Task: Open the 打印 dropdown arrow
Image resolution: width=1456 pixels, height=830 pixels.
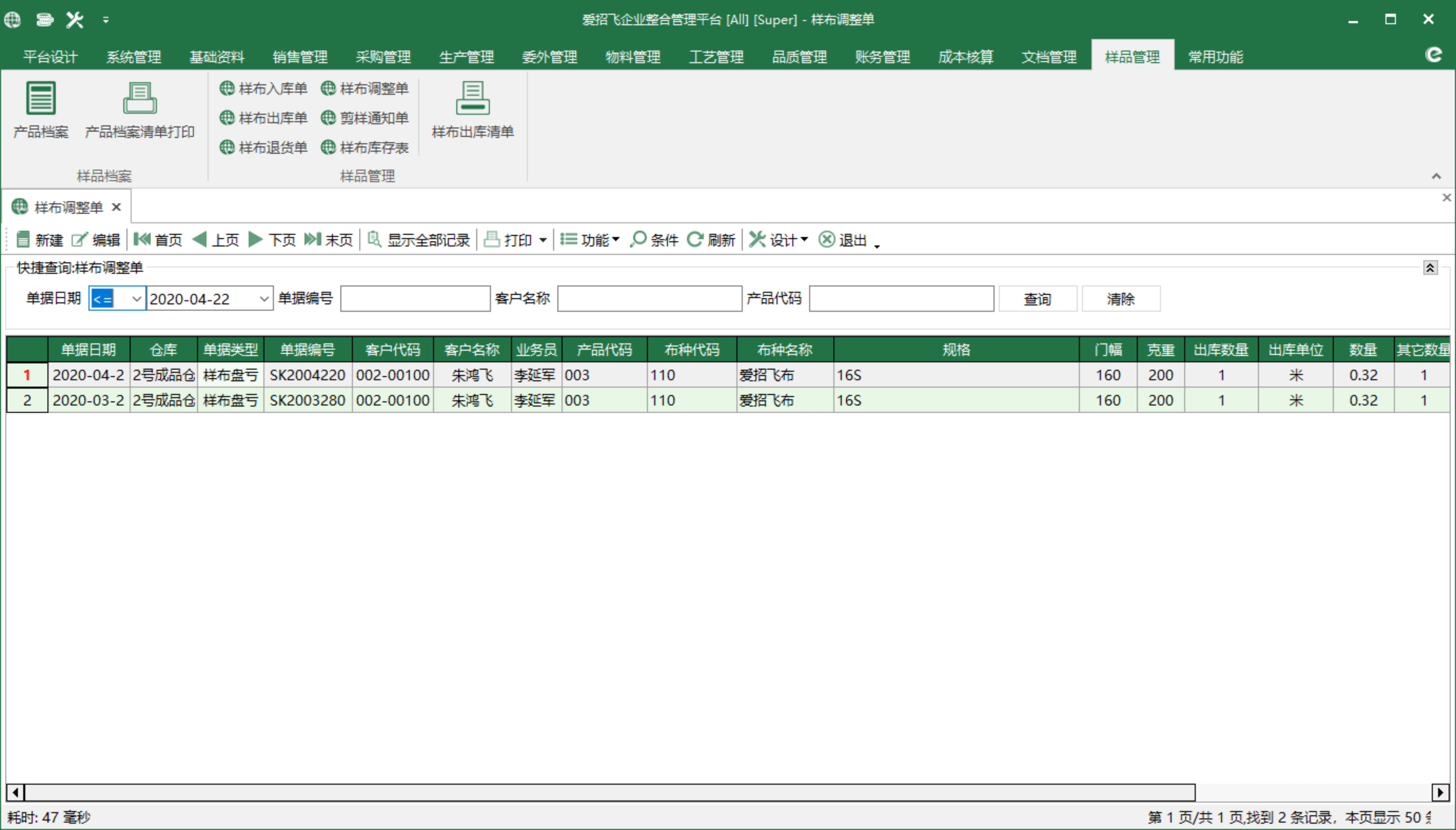Action: 543,240
